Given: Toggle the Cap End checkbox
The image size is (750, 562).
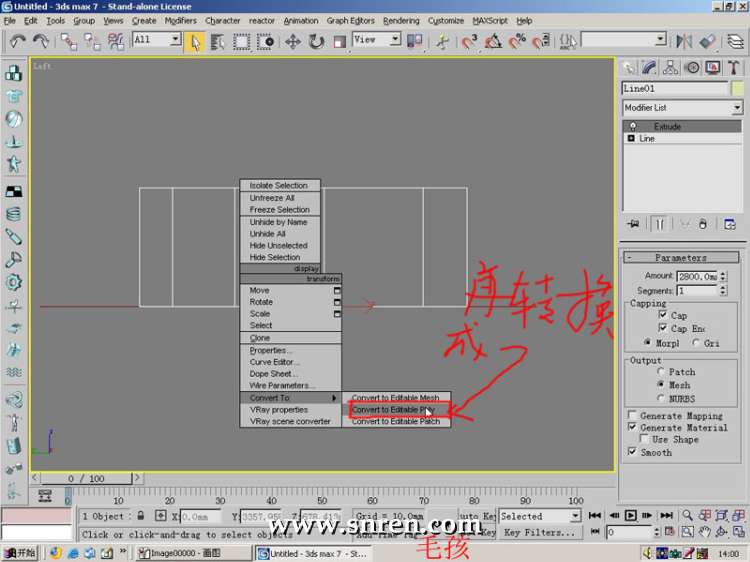Looking at the screenshot, I should (x=662, y=328).
